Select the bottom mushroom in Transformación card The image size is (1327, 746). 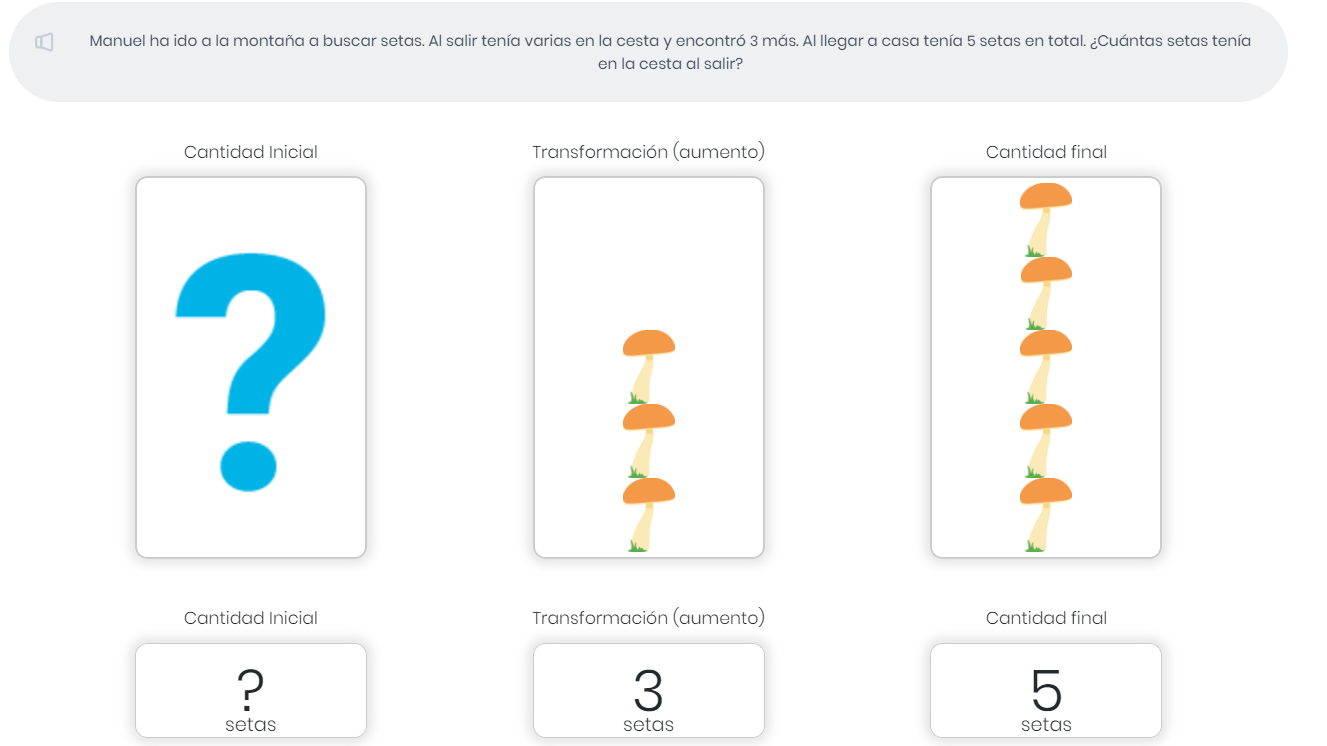point(649,515)
